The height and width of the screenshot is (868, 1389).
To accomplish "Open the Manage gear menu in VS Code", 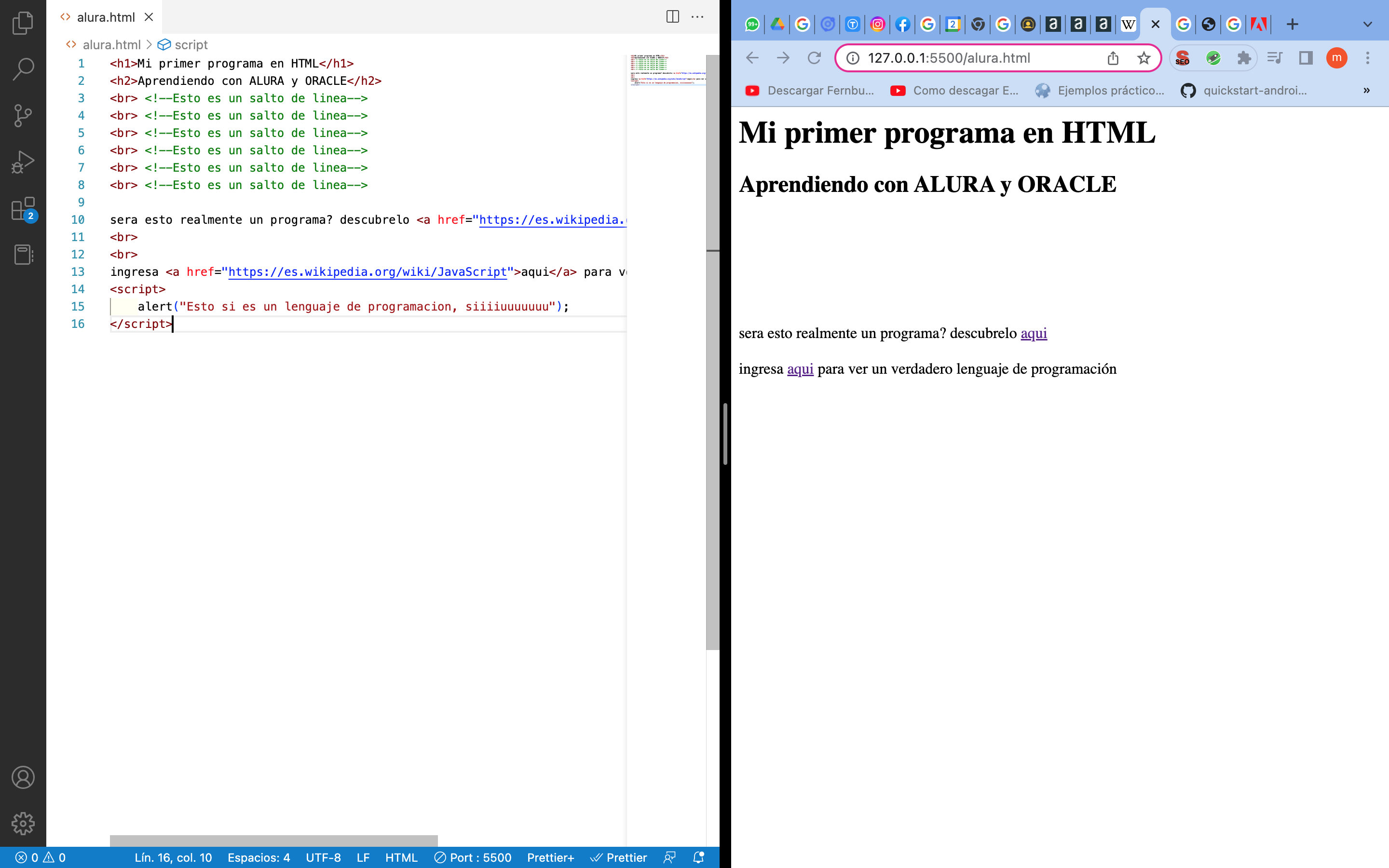I will pyautogui.click(x=23, y=823).
